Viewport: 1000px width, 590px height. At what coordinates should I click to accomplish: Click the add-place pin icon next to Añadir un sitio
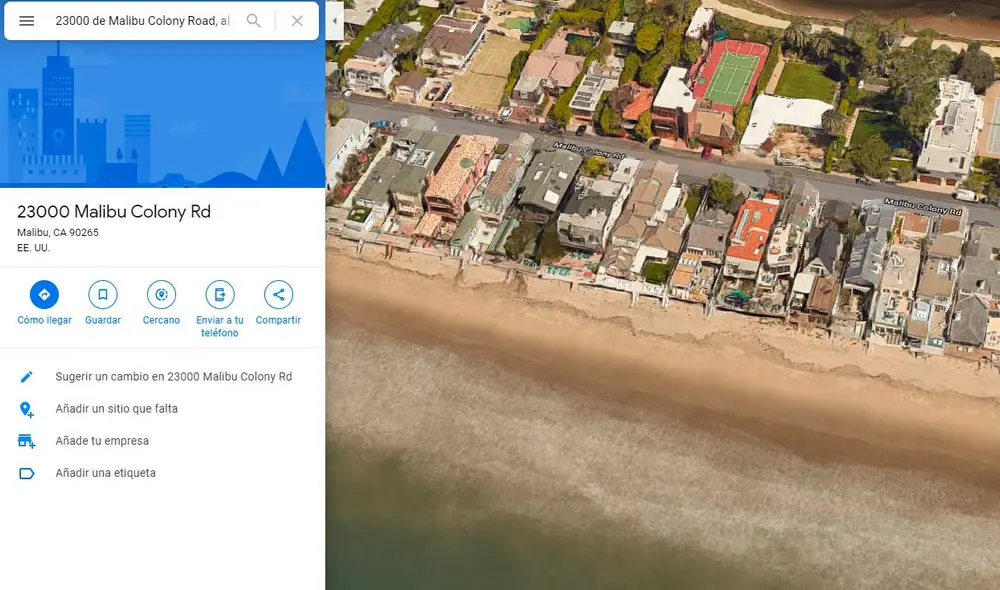[x=27, y=408]
